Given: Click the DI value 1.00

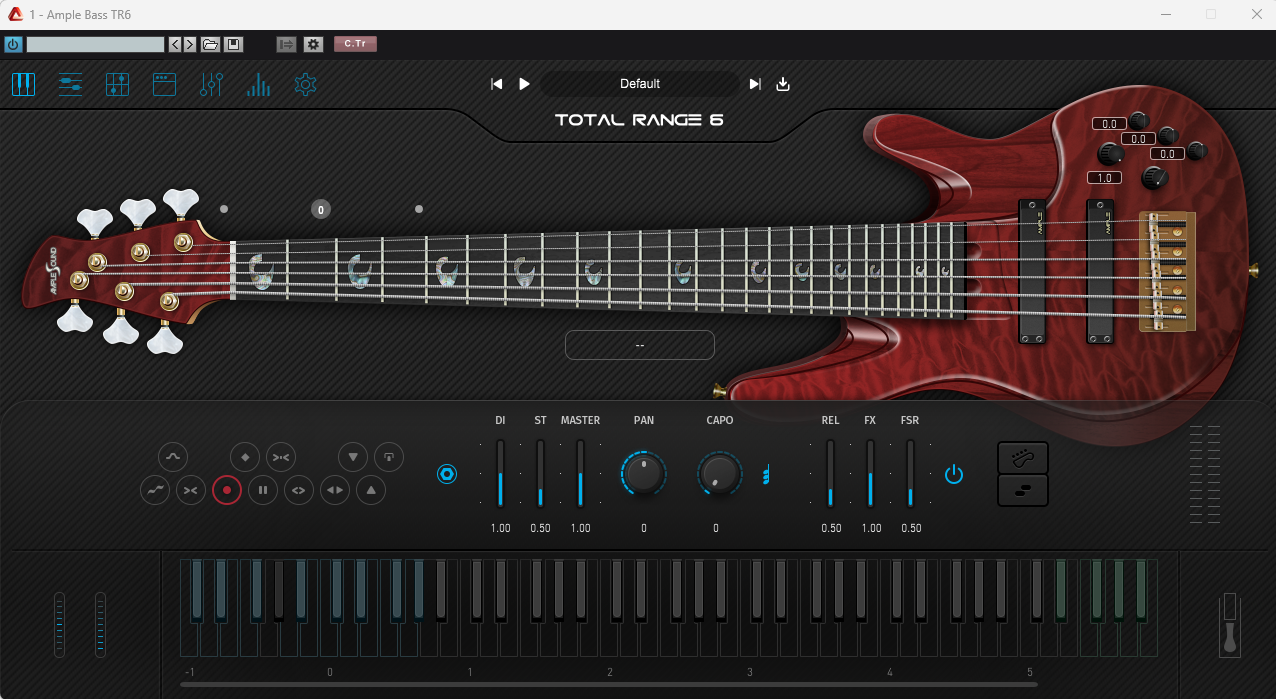Looking at the screenshot, I should (x=500, y=528).
